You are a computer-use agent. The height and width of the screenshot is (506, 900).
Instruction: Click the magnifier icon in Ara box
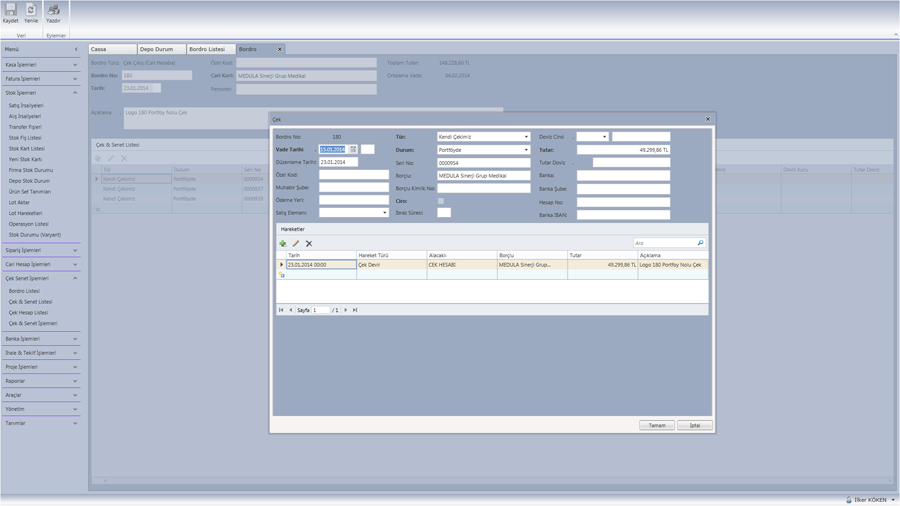click(x=700, y=243)
